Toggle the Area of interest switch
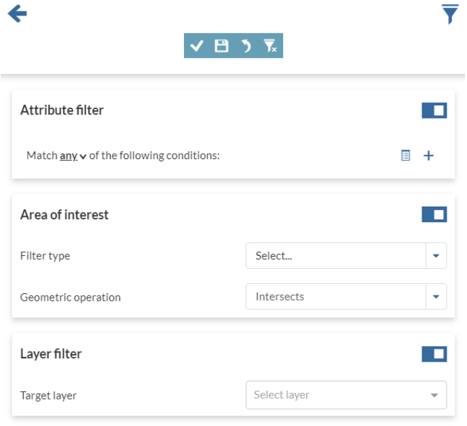The width and height of the screenshot is (467, 426). pos(434,214)
